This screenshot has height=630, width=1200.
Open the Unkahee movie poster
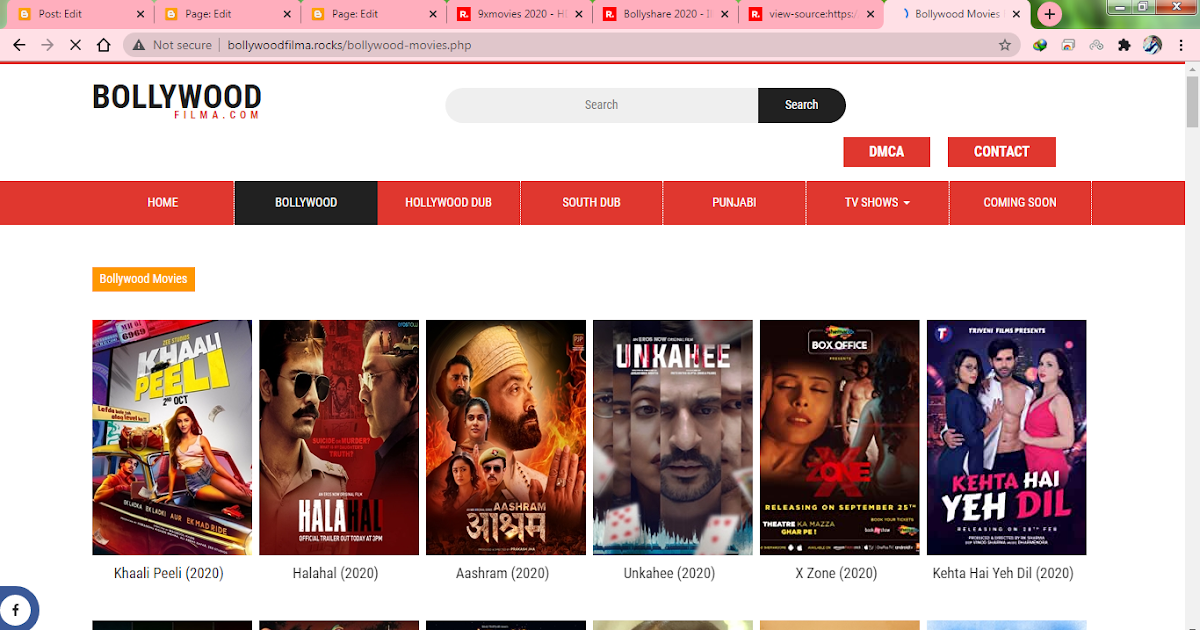tap(673, 437)
